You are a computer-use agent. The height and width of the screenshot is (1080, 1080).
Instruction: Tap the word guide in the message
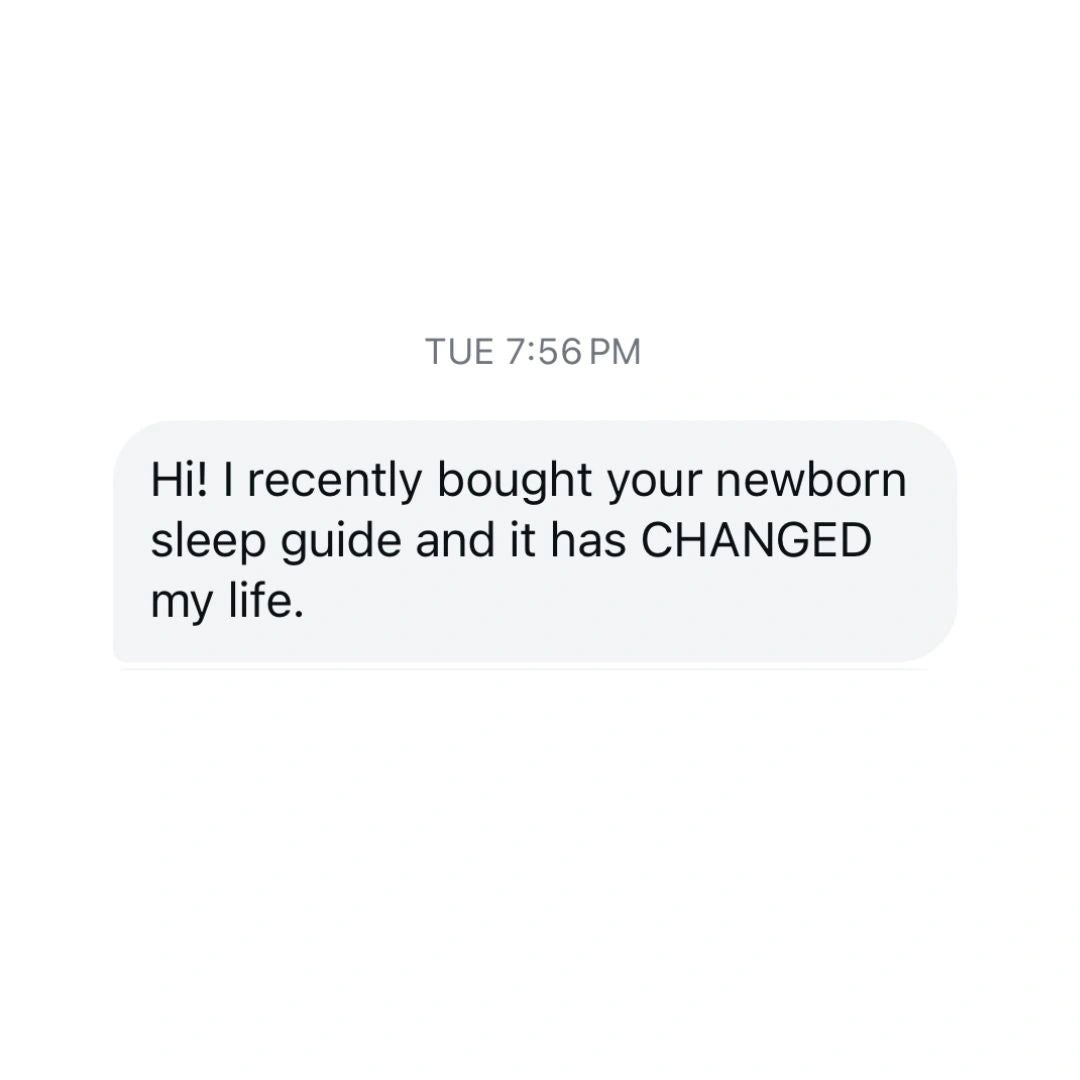(x=341, y=543)
